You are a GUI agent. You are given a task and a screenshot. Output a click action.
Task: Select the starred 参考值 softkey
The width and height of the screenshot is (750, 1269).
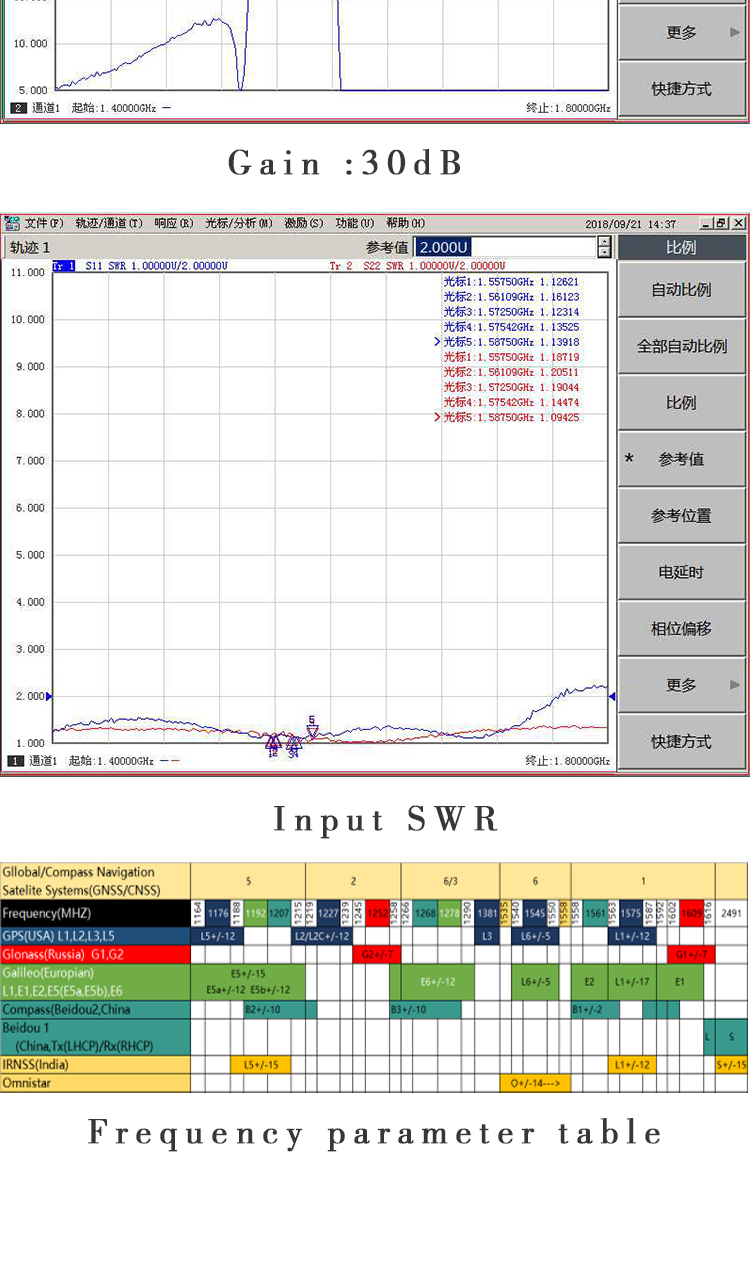(x=681, y=459)
